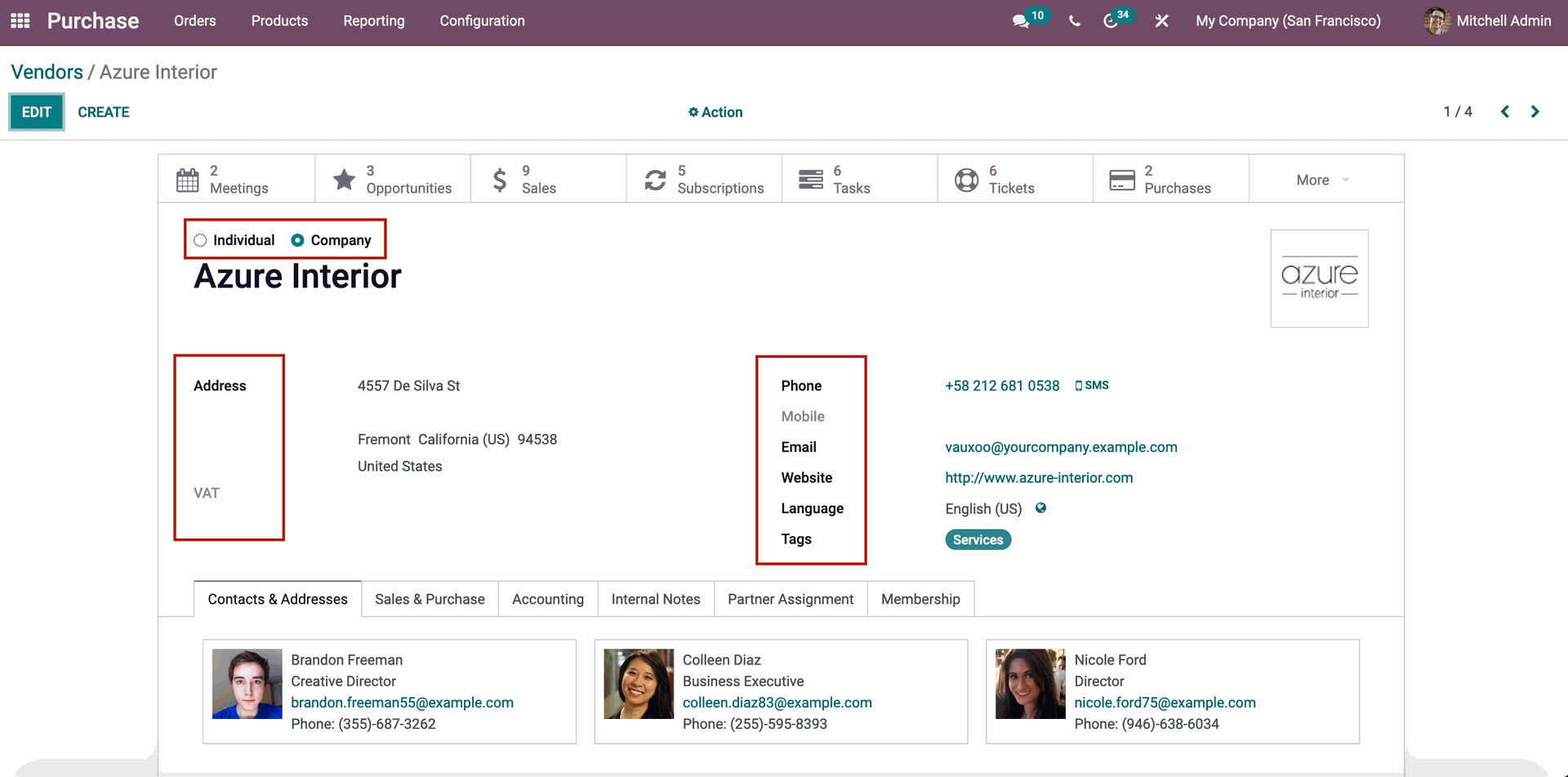This screenshot has width=1568, height=777.
Task: Click Mitchell Admin avatar picture
Action: [1437, 21]
